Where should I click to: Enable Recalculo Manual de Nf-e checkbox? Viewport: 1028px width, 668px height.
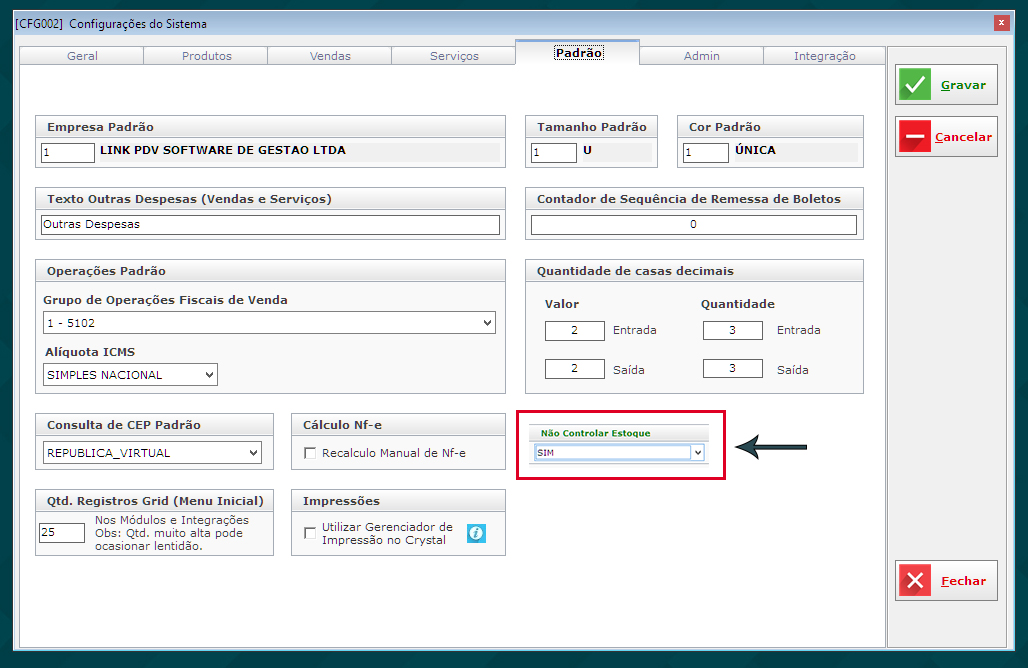tap(310, 453)
